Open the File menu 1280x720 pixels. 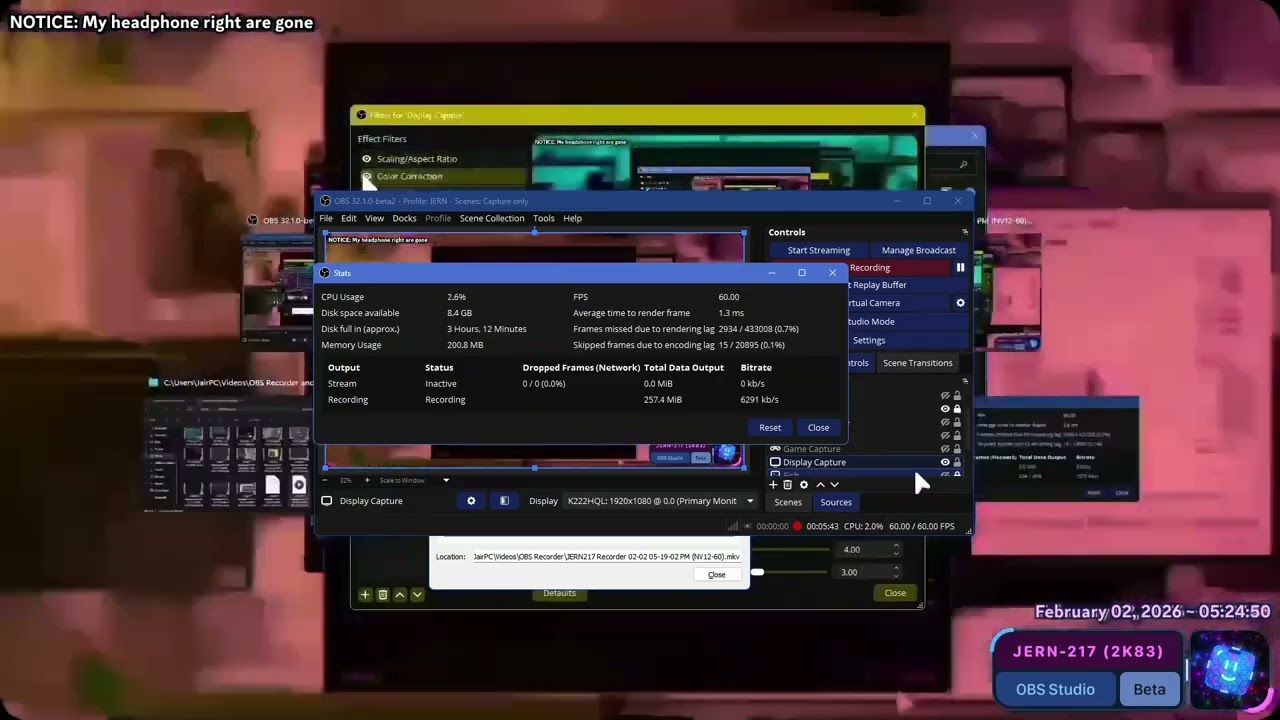[326, 218]
